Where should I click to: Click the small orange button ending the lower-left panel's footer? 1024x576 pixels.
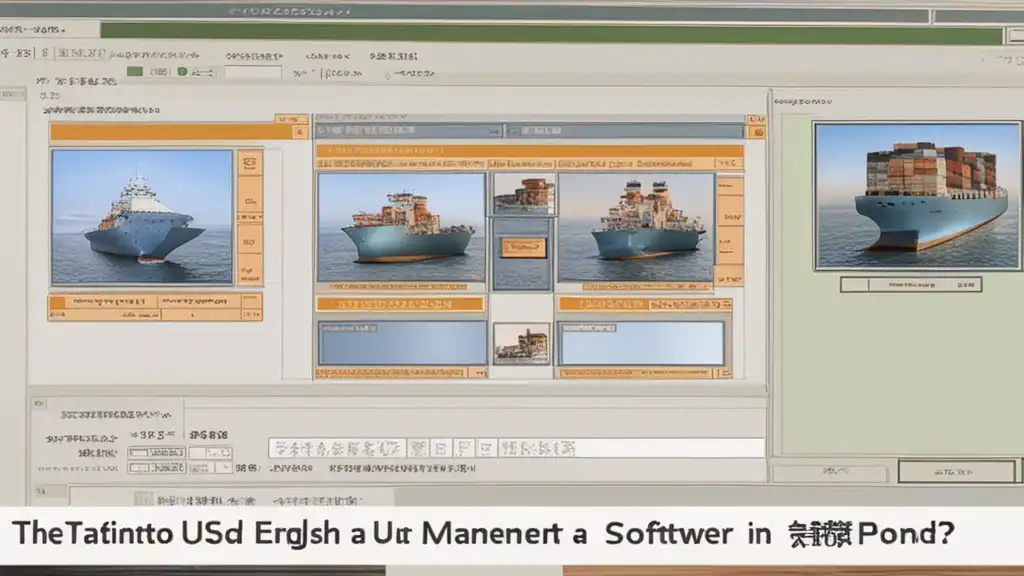tap(479, 373)
